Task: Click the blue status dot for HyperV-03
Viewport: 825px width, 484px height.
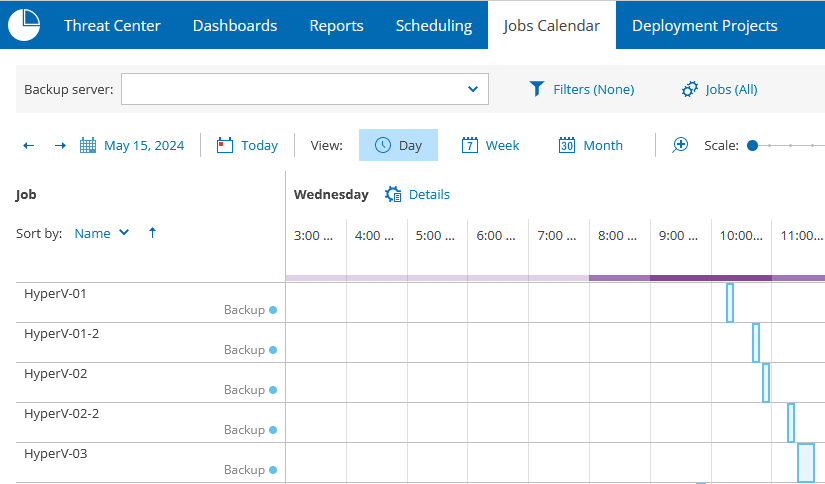Action: [x=273, y=470]
